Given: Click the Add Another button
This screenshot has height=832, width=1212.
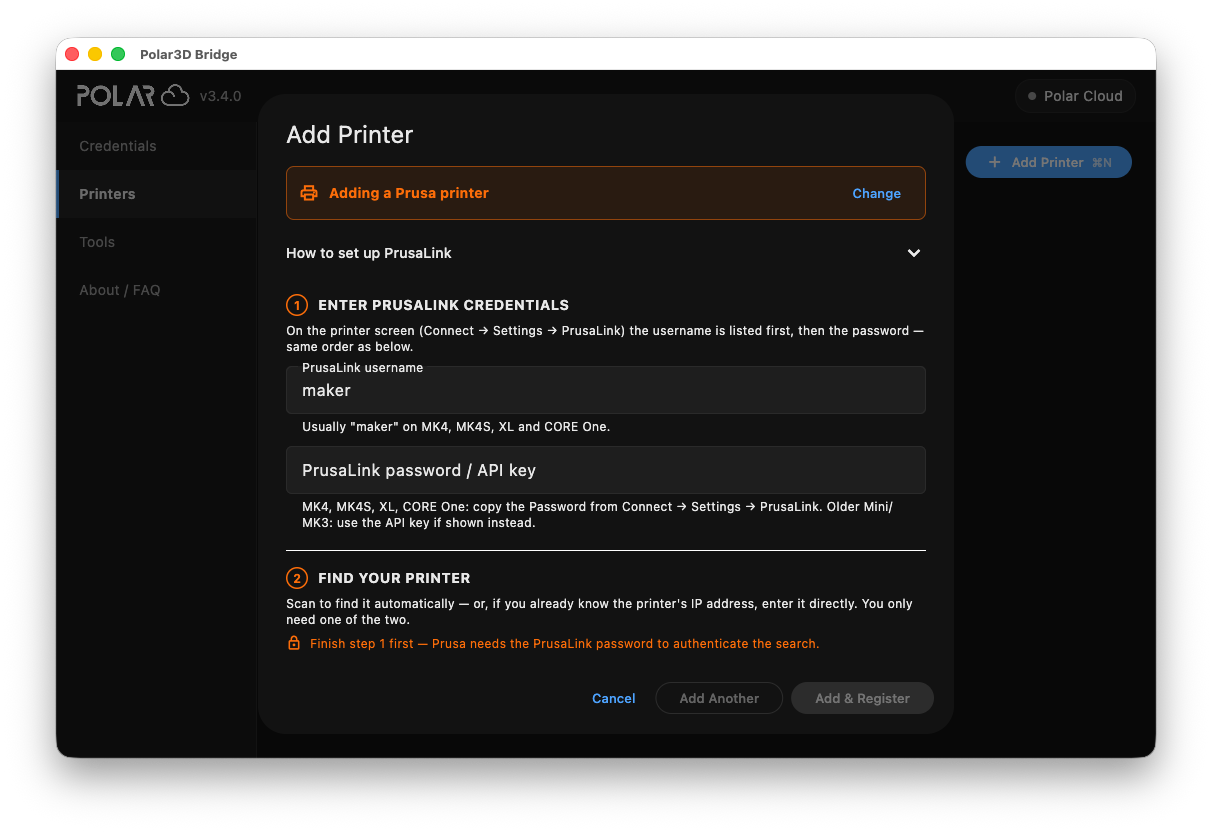Looking at the screenshot, I should [719, 698].
